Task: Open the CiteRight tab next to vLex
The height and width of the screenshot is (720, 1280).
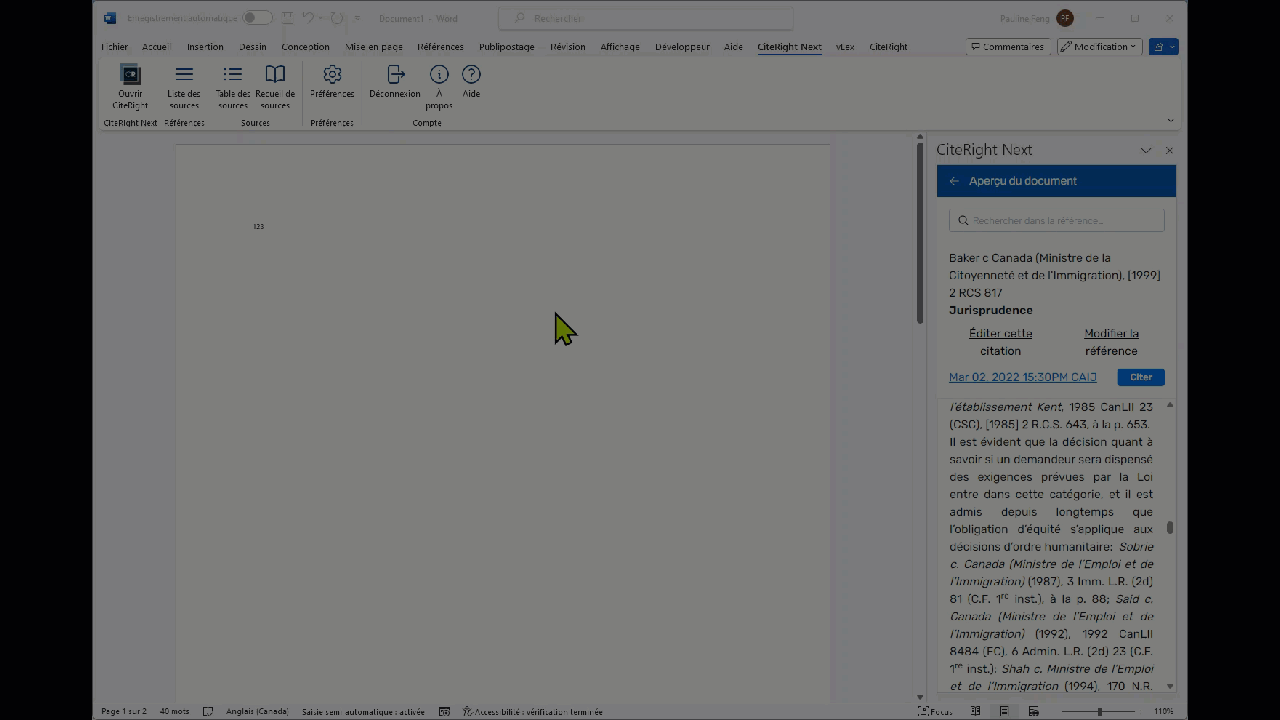Action: pos(888,47)
